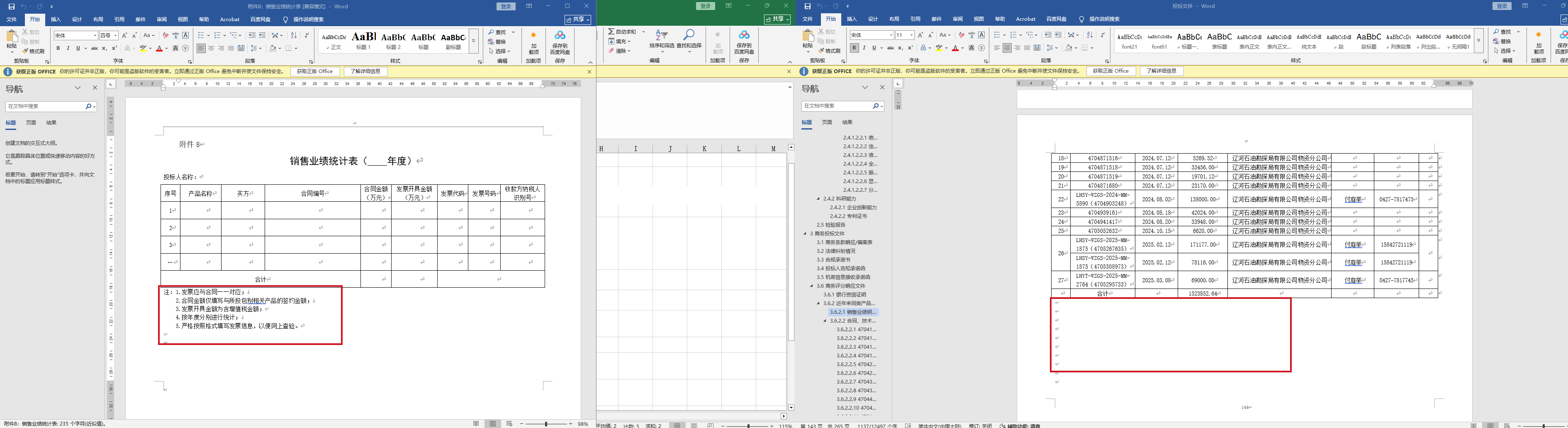Viewport: 1568px width, 428px height.
Task: Save the 附件8 Word document via quick access toolbar
Action: pyautogui.click(x=11, y=6)
